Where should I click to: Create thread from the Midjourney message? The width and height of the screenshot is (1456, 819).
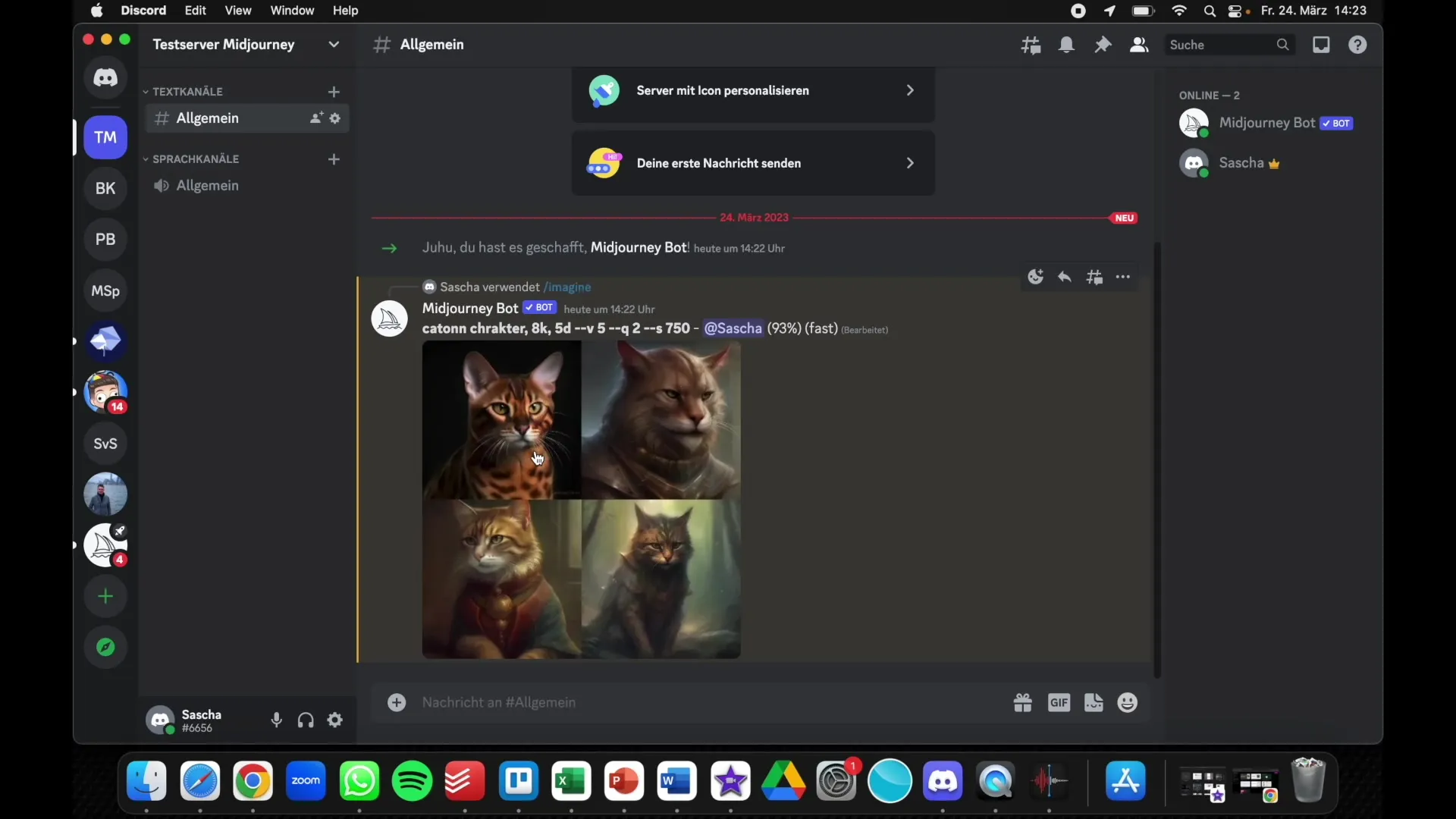1094,277
